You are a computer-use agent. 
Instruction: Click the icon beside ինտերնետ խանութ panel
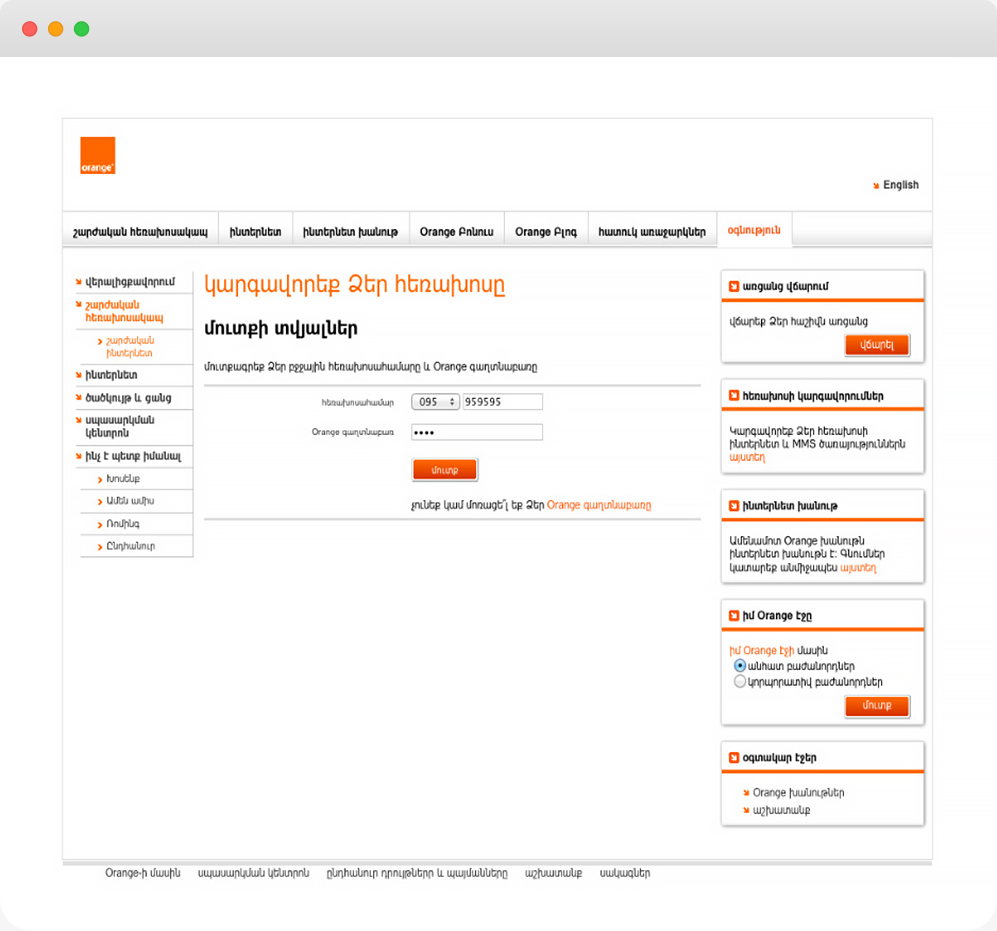(734, 506)
